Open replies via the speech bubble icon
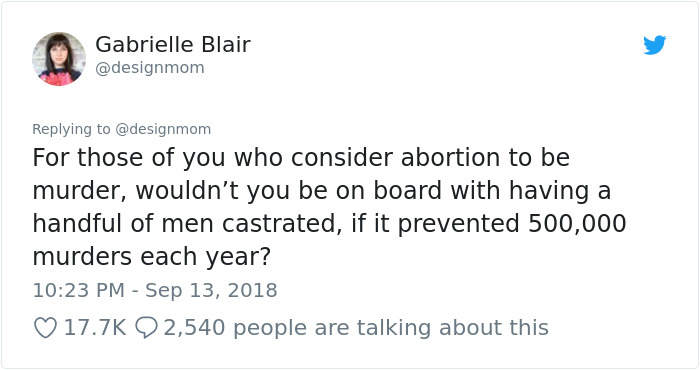This screenshot has width=700, height=370. click(146, 328)
